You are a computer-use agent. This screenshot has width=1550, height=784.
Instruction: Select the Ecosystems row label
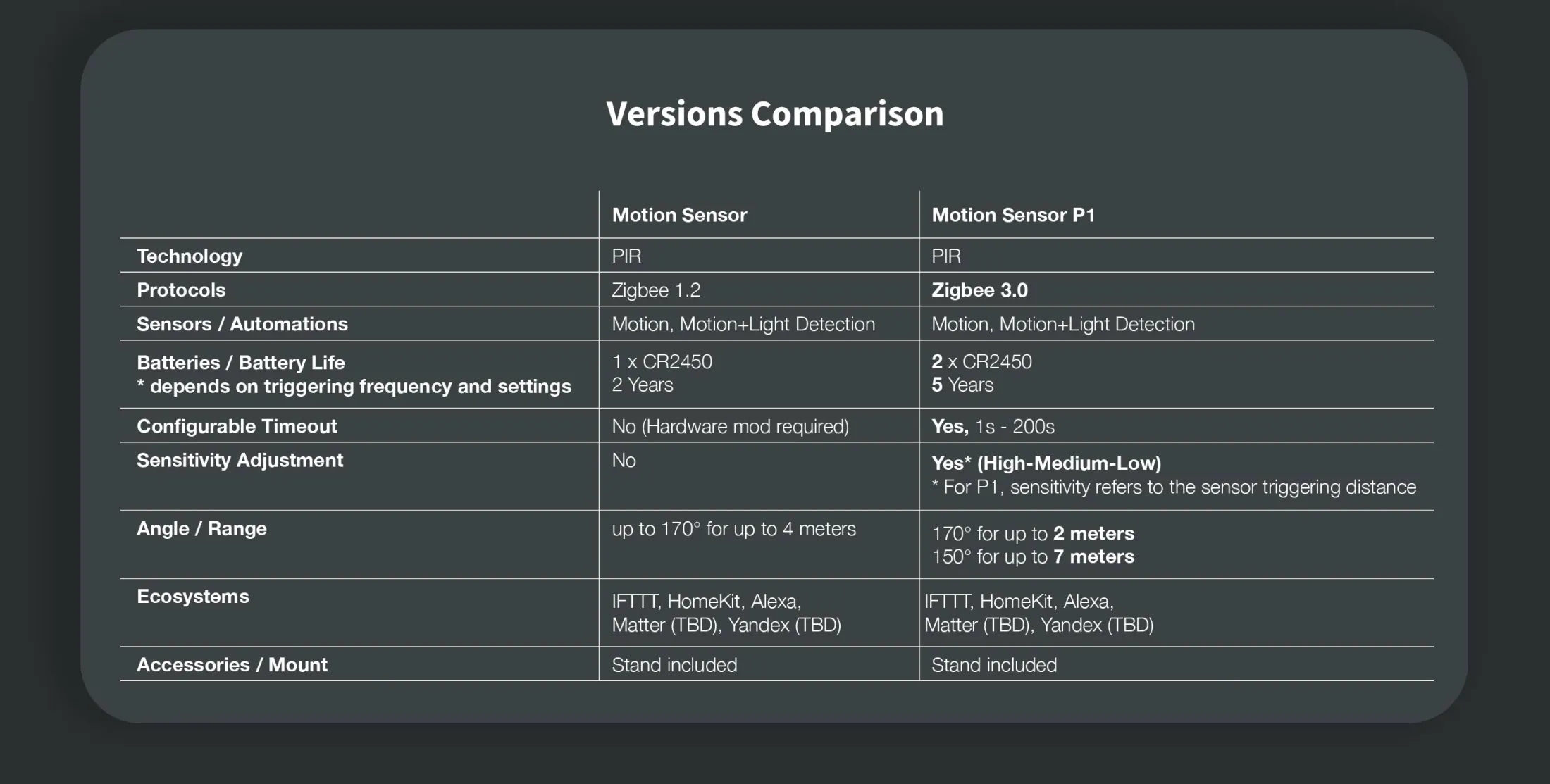(x=193, y=597)
